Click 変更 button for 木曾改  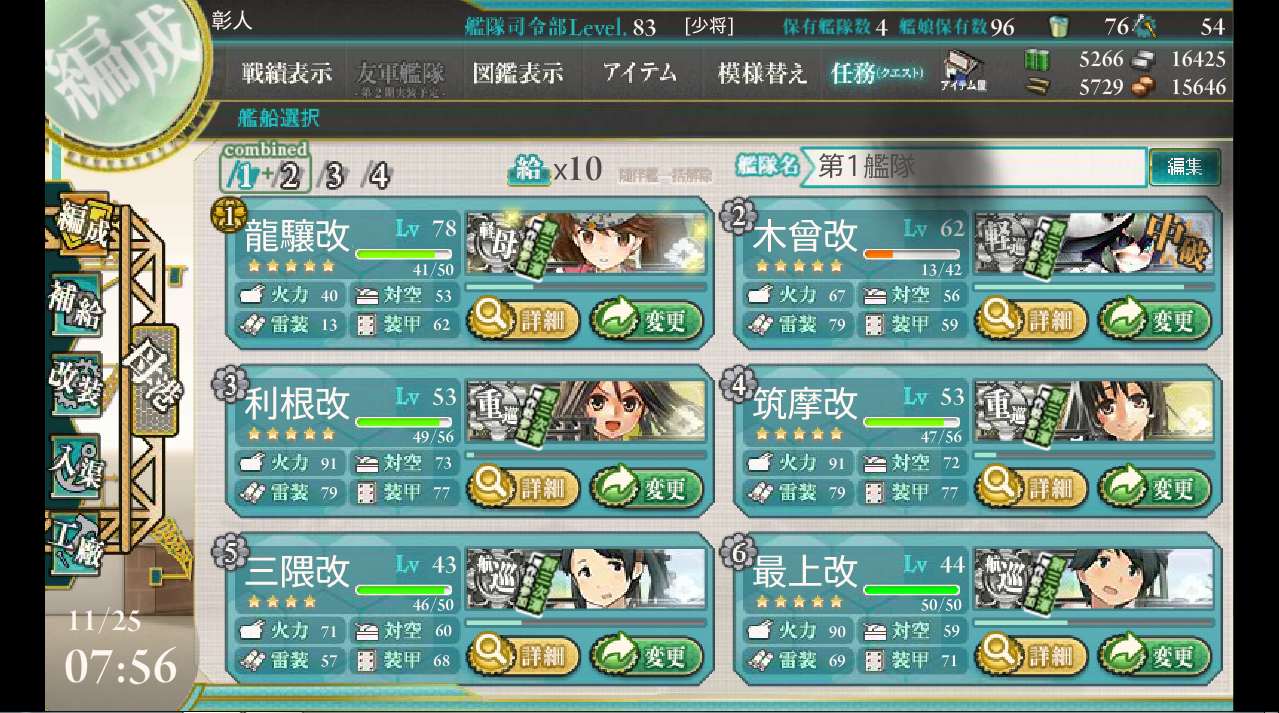(1154, 321)
